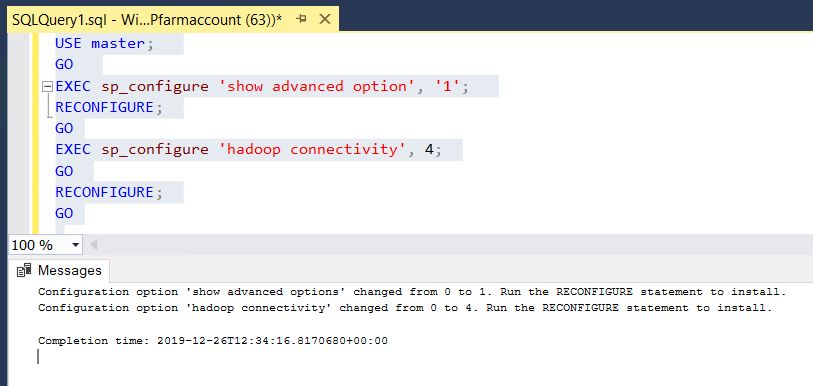Collapse the EXEC sp_configure code block
The height and width of the screenshot is (386, 813).
(48, 86)
